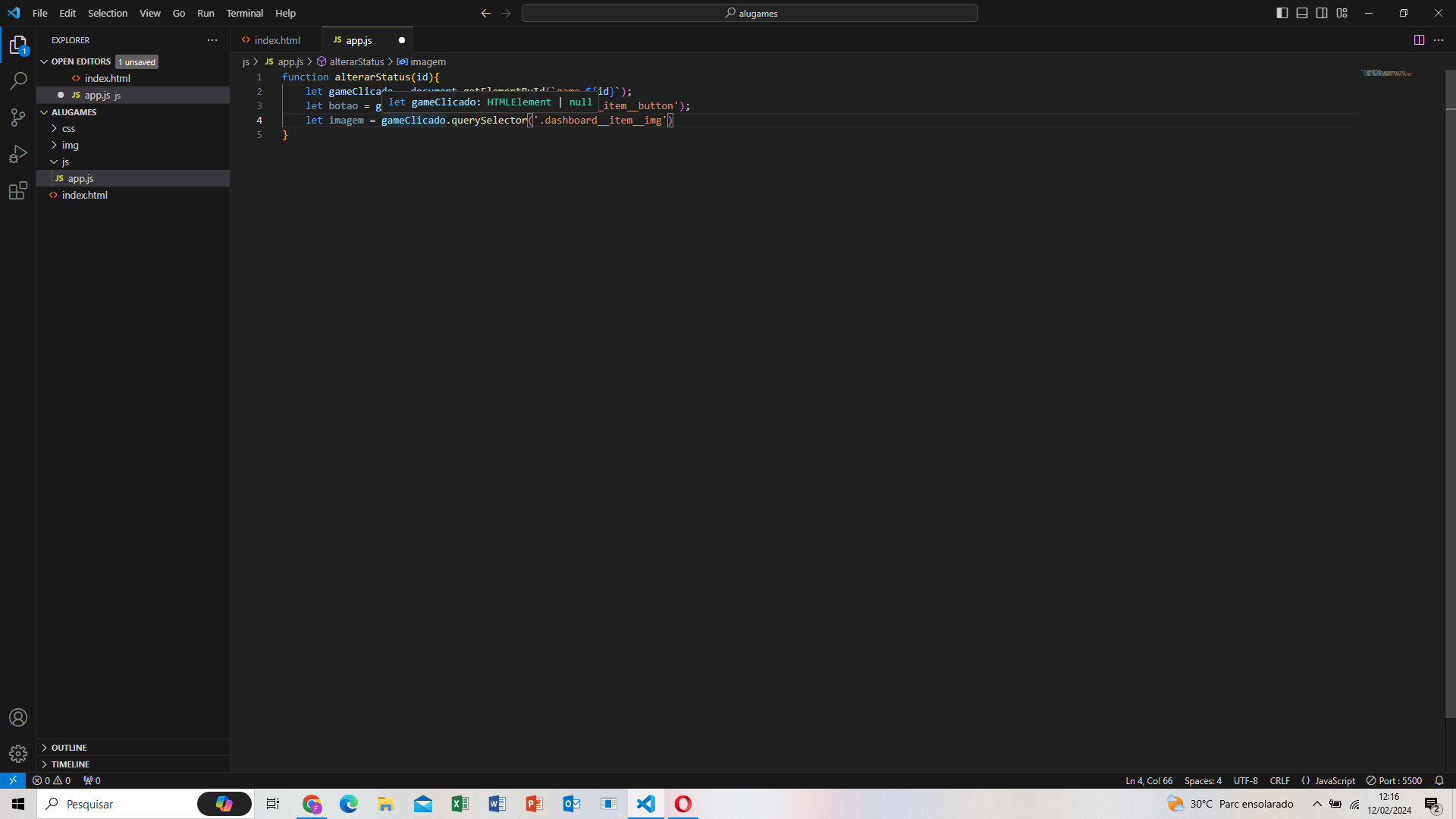1456x819 pixels.
Task: Click errors and warnings status indicator
Action: point(52,780)
